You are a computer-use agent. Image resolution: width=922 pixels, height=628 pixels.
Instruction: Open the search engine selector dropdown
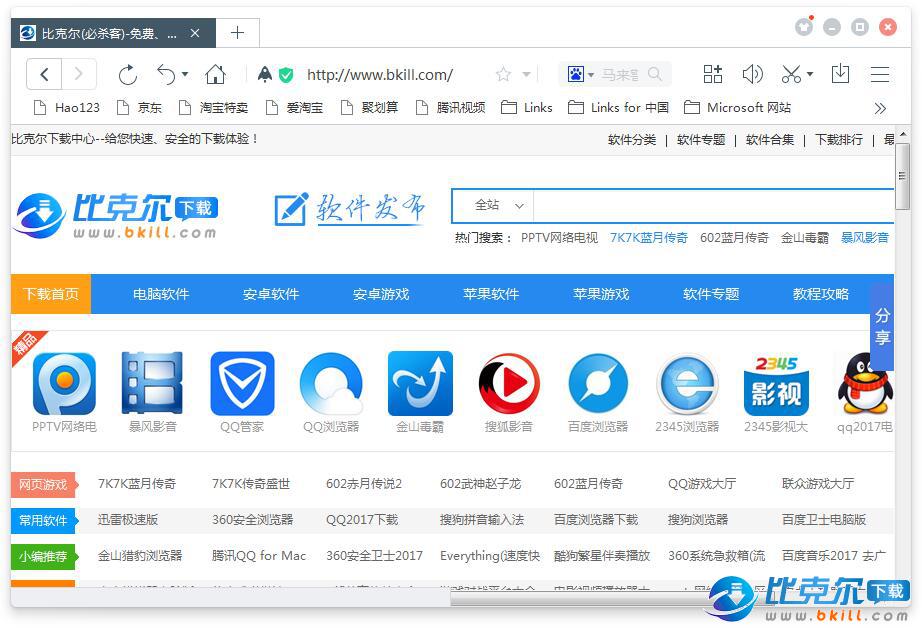coord(591,75)
